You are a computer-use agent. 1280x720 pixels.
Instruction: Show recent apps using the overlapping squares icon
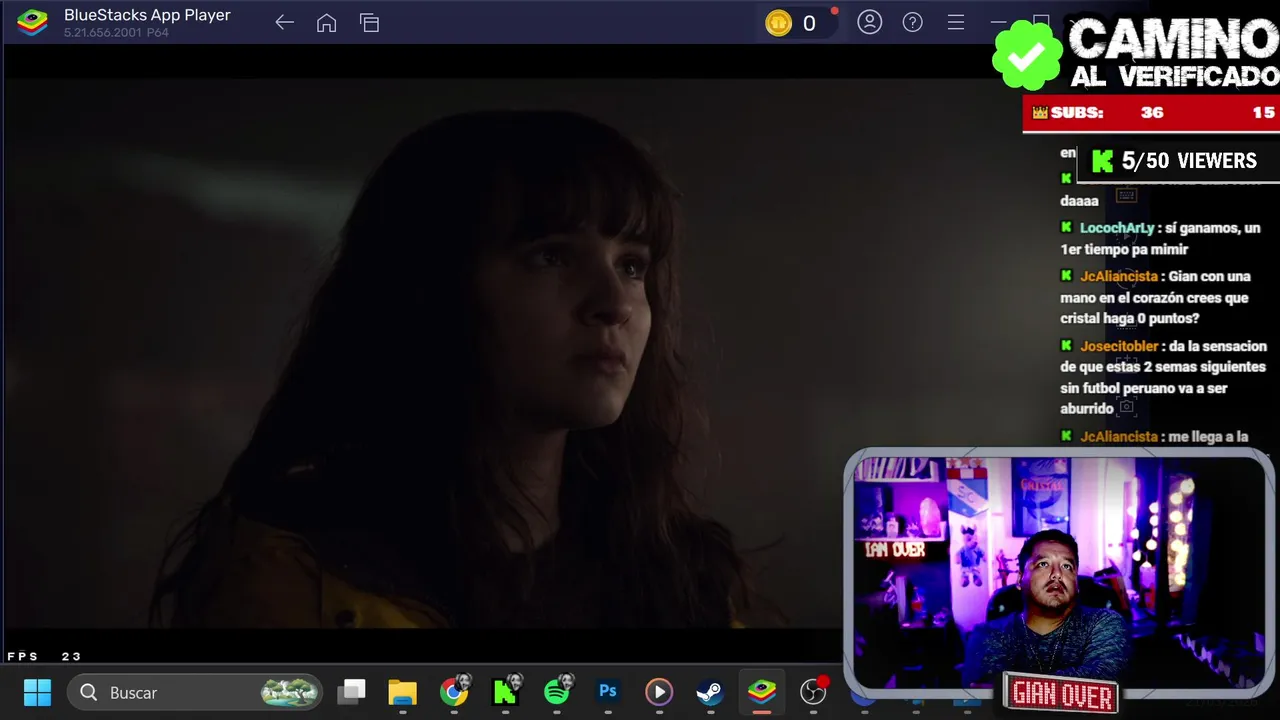(x=370, y=23)
